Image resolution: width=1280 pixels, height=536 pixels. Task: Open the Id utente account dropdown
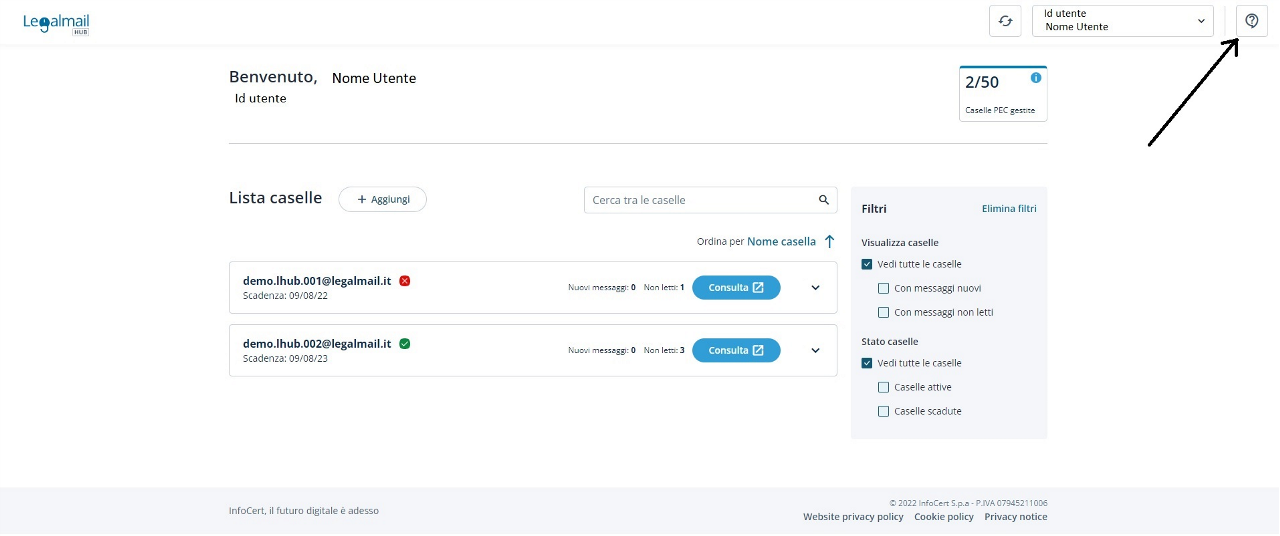pos(1122,21)
